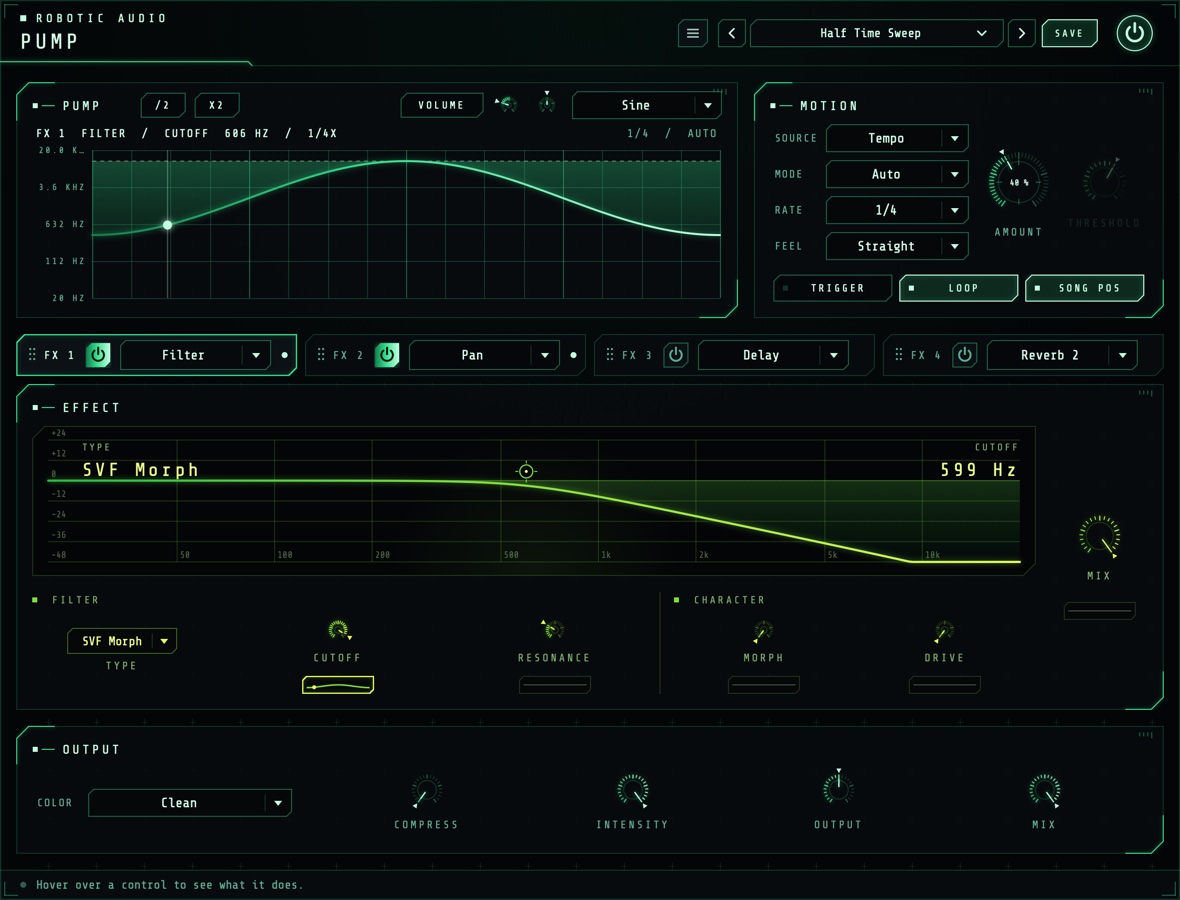The height and width of the screenshot is (900, 1180).
Task: Click the modulation slot under the CUTOFF knob
Action: [338, 685]
